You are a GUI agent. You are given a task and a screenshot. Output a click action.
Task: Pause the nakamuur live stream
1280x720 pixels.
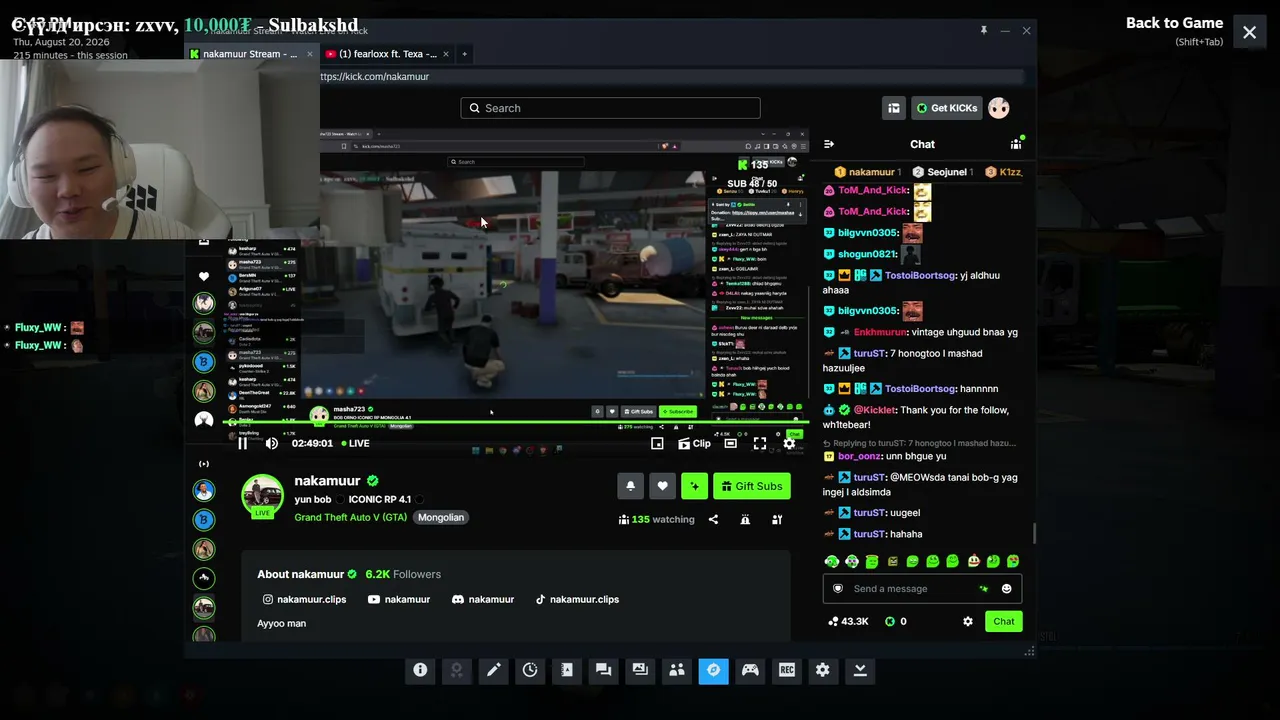point(242,443)
